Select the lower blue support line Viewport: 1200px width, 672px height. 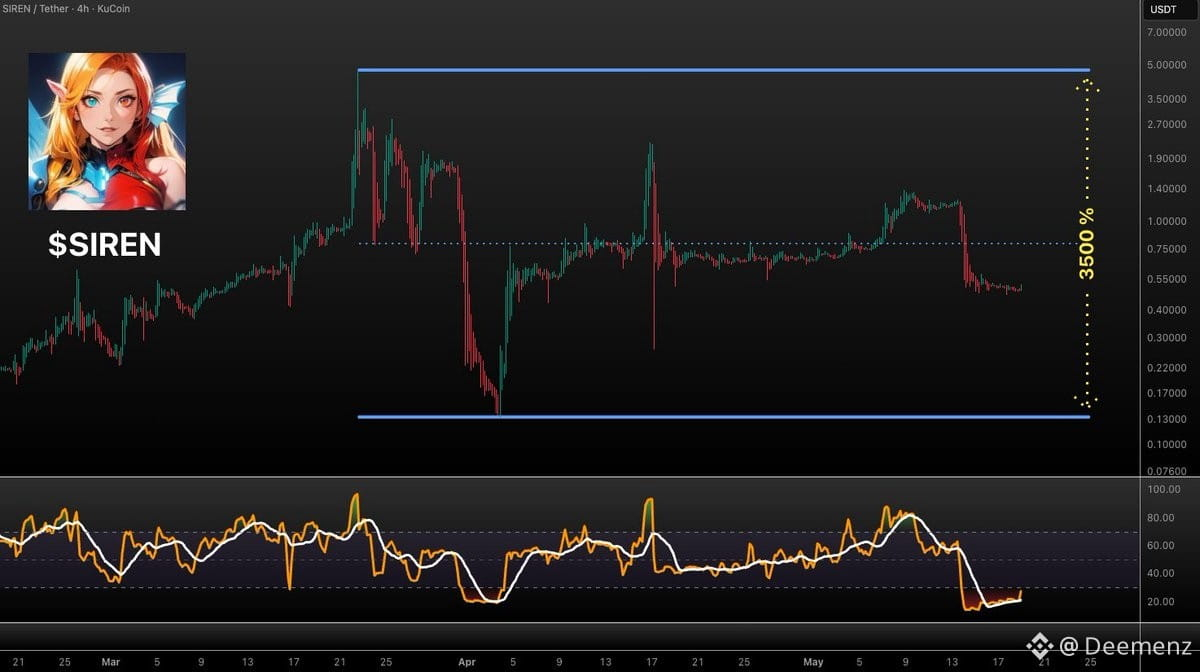click(x=723, y=416)
